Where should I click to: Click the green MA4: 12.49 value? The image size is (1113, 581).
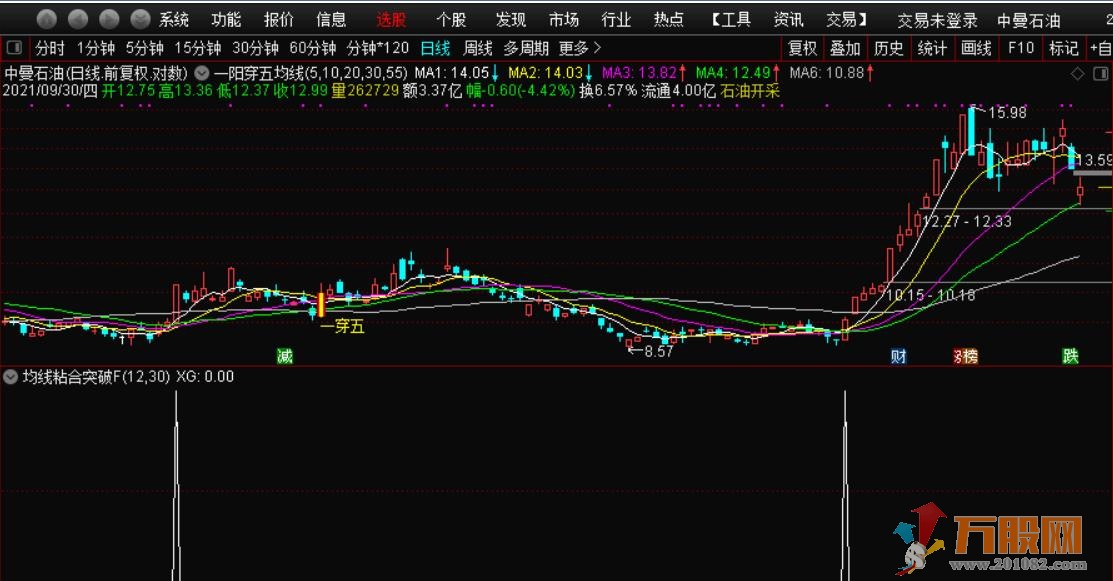click(x=733, y=72)
